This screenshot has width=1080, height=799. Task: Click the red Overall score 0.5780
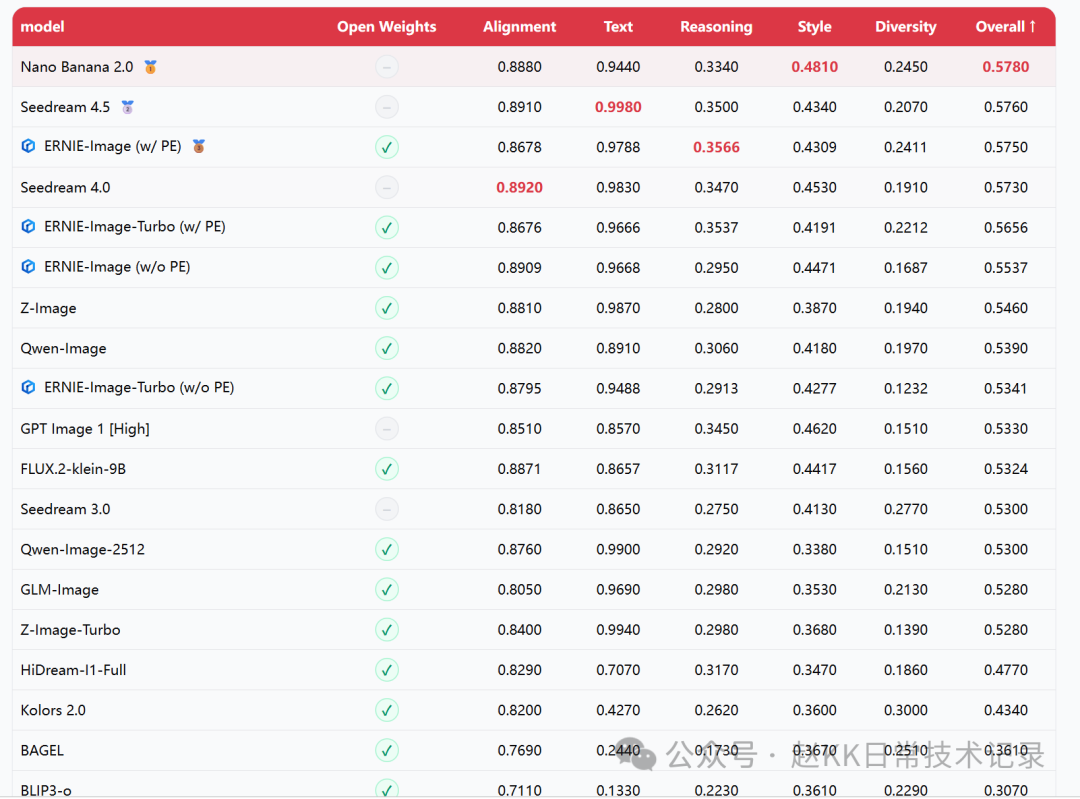[1006, 67]
